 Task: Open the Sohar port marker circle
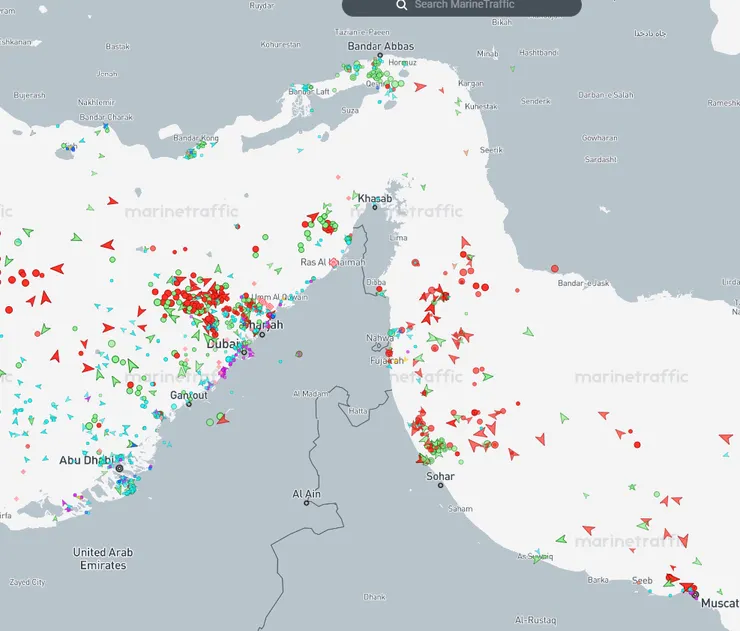[x=440, y=485]
